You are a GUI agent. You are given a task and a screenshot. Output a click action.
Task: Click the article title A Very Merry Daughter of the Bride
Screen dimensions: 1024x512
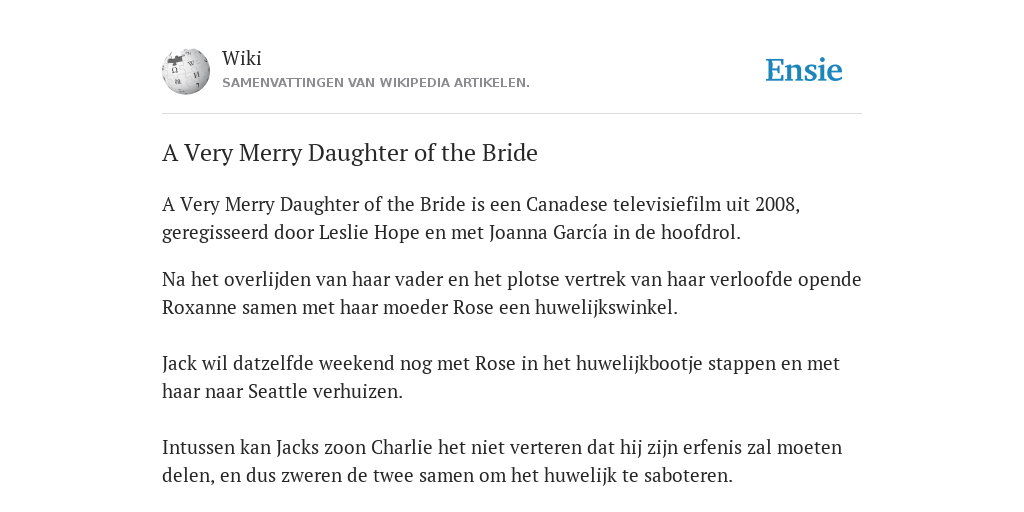(x=349, y=153)
